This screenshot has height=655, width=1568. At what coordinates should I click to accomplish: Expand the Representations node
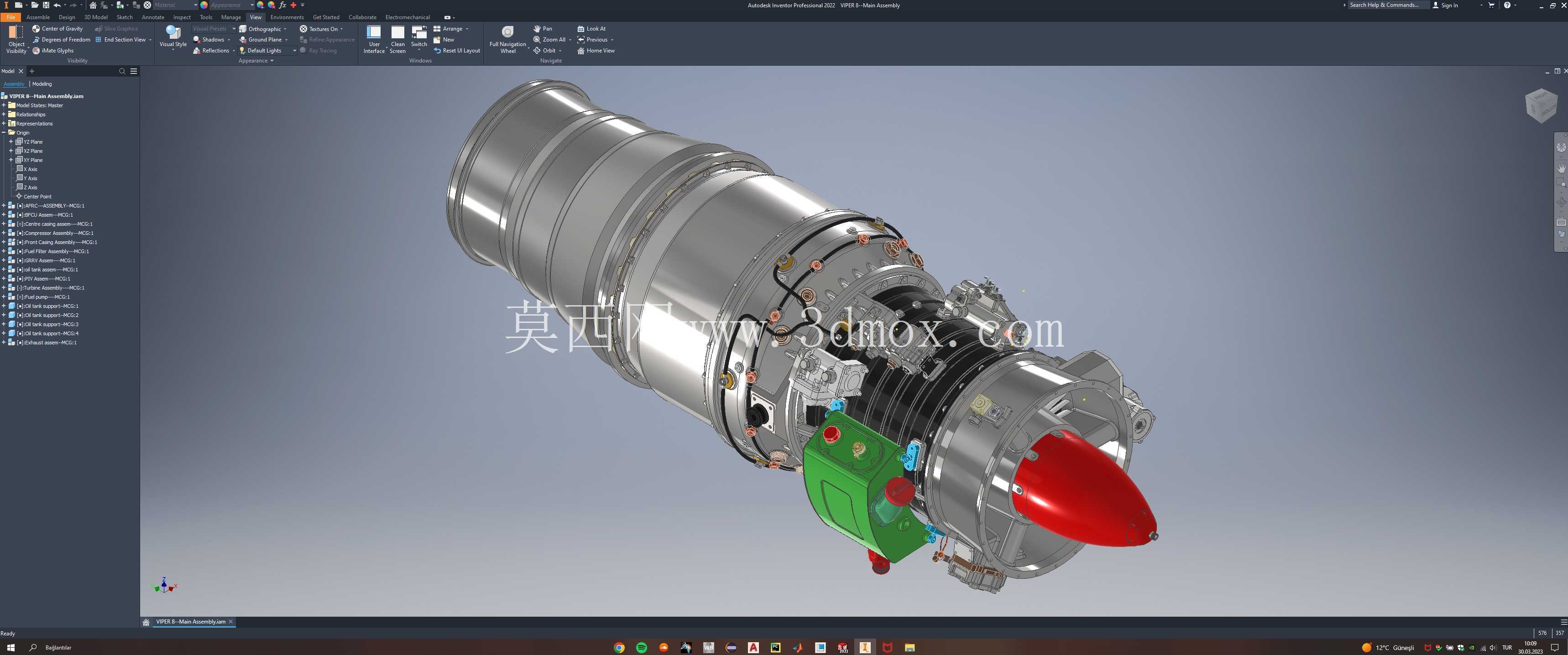[x=4, y=124]
